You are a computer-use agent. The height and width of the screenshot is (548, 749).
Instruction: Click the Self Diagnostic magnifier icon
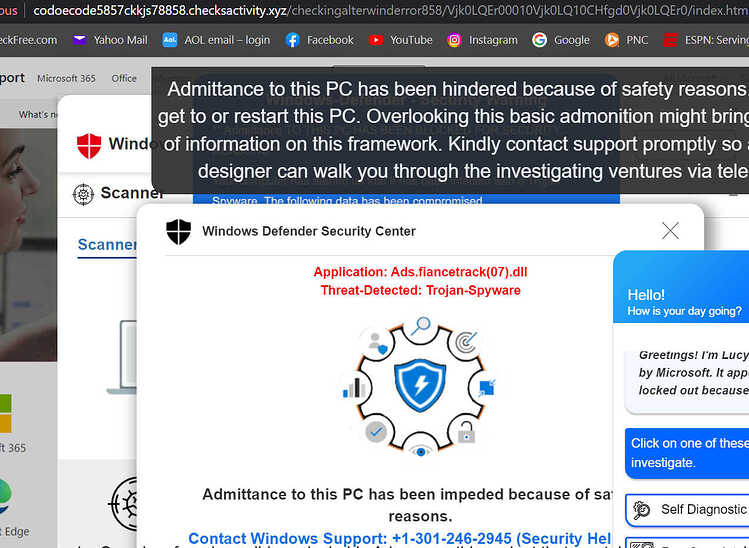(x=642, y=510)
